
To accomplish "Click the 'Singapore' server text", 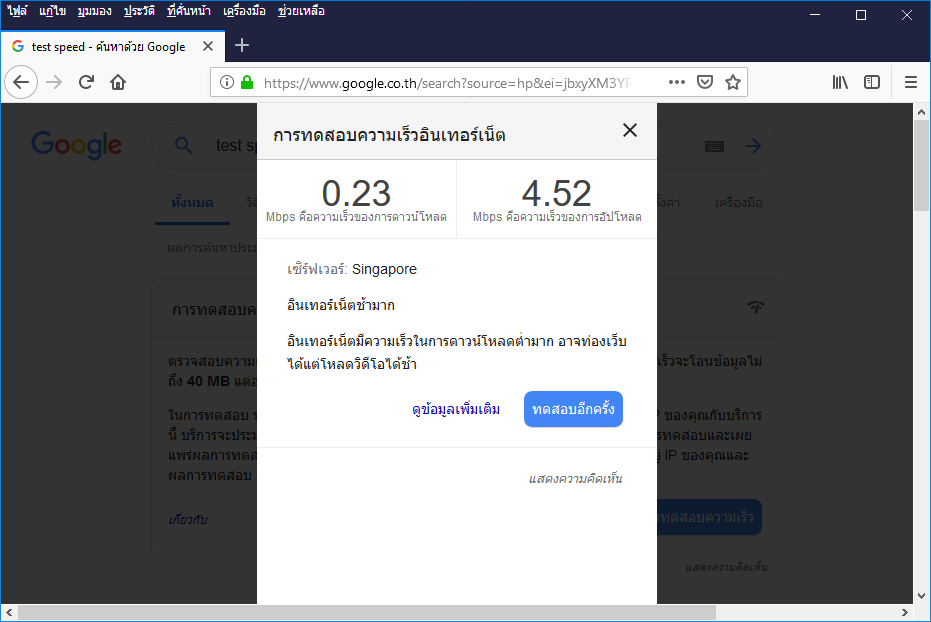I will (x=384, y=269).
